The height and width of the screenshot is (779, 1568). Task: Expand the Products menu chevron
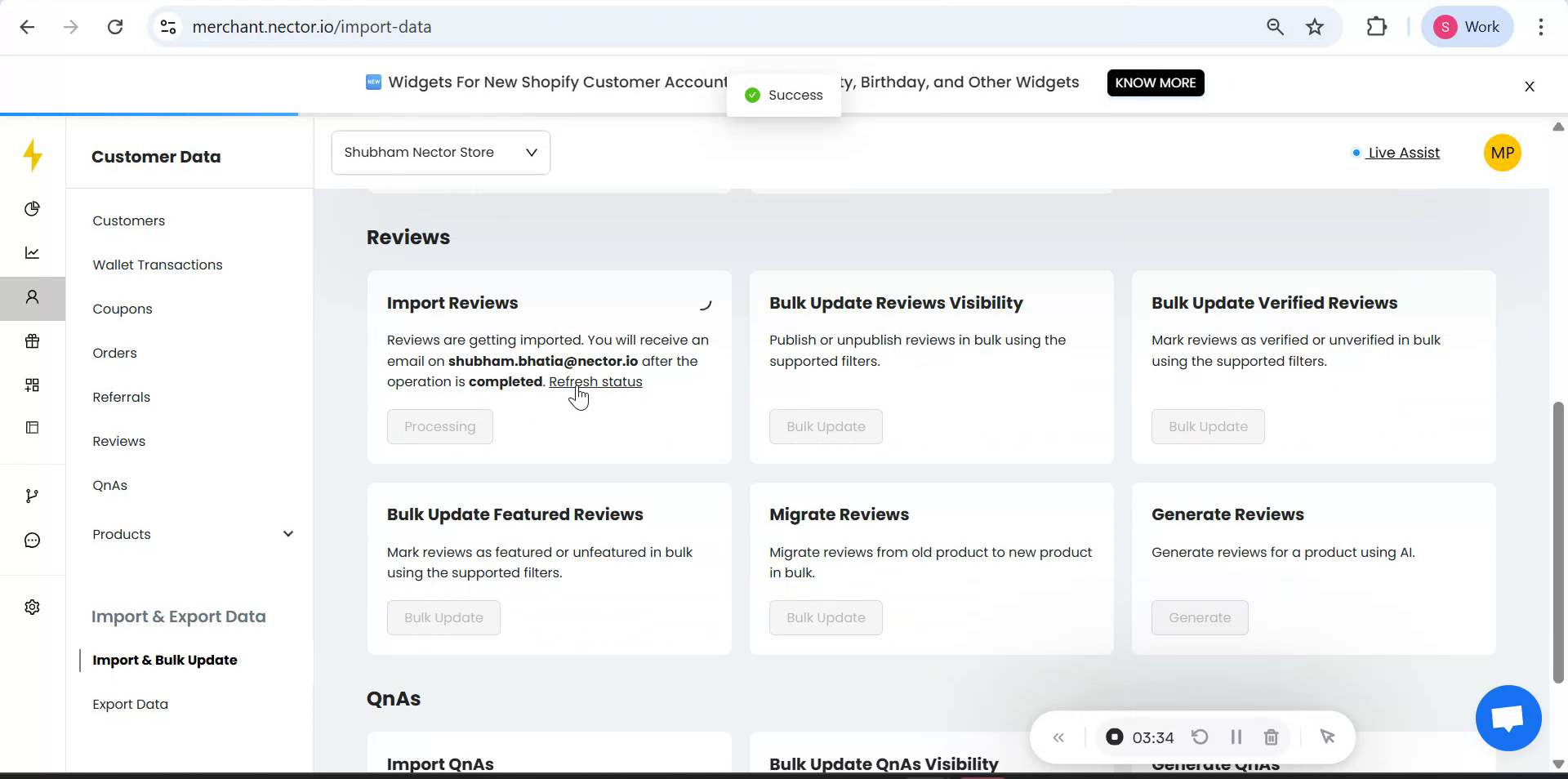287,534
